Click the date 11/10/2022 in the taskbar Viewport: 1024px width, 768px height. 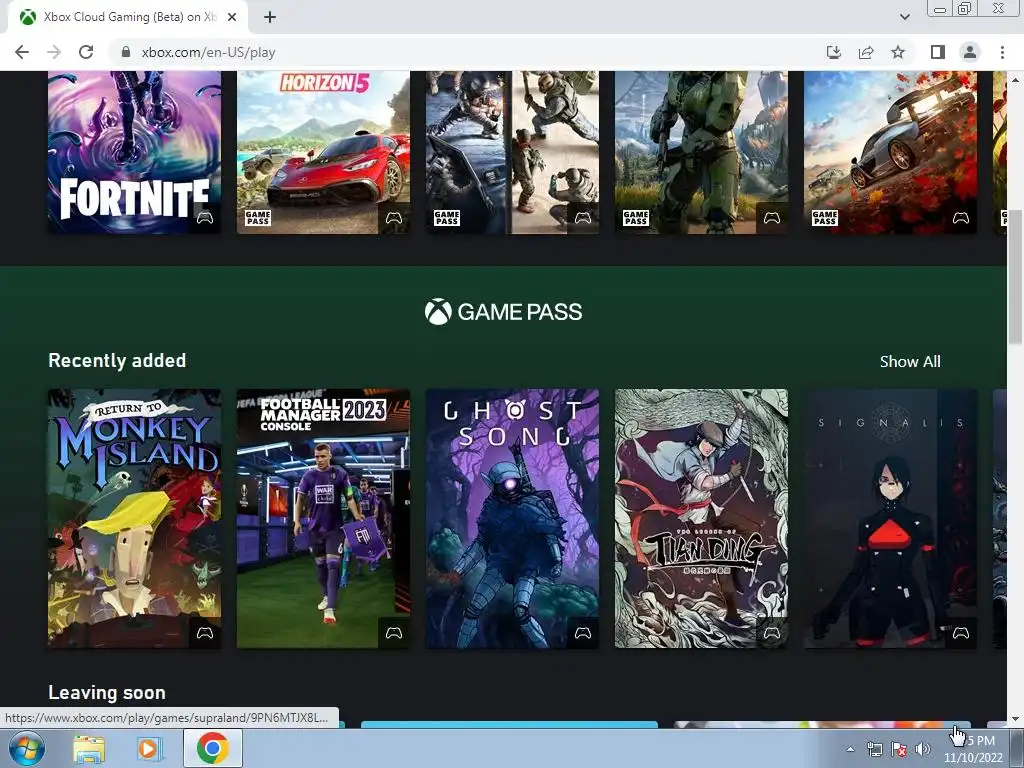tap(973, 758)
